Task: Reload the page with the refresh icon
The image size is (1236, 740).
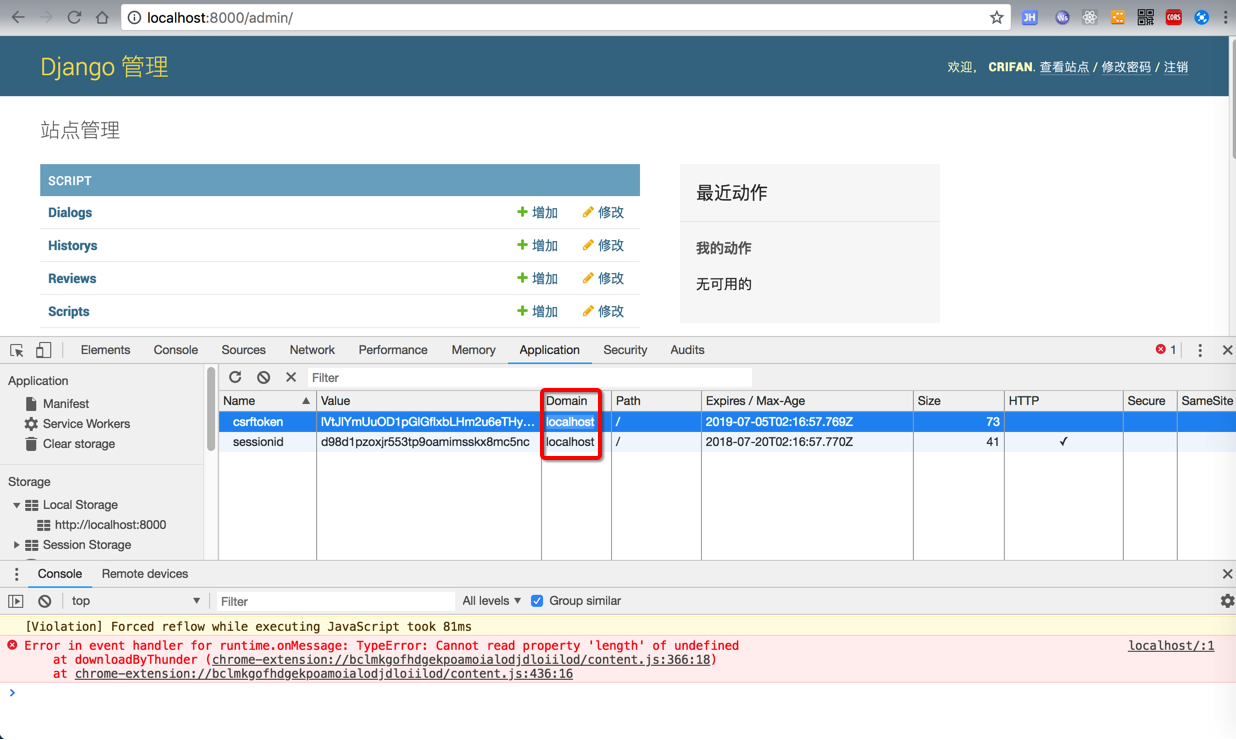Action: 74,18
